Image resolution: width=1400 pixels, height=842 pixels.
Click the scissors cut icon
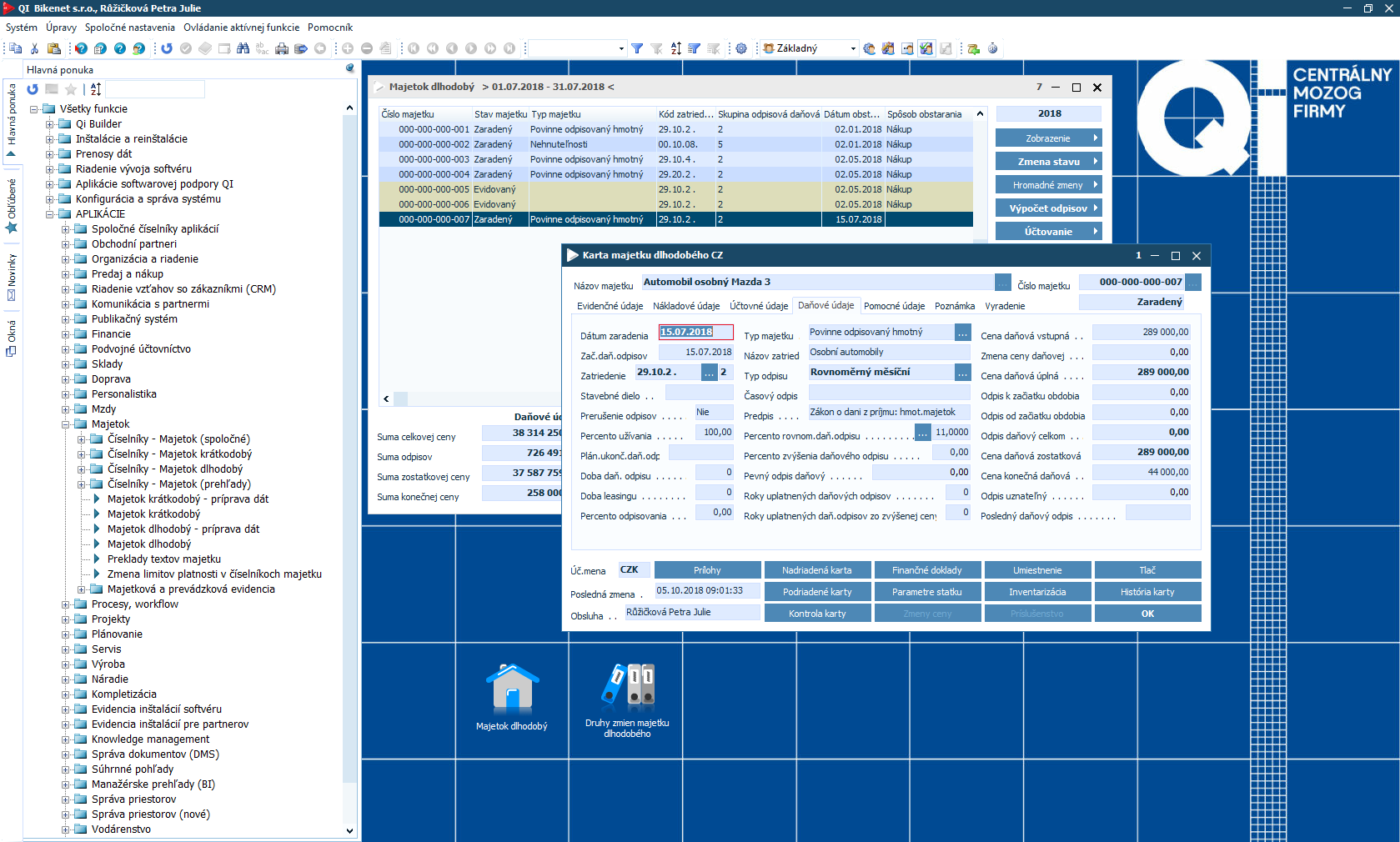(x=34, y=48)
